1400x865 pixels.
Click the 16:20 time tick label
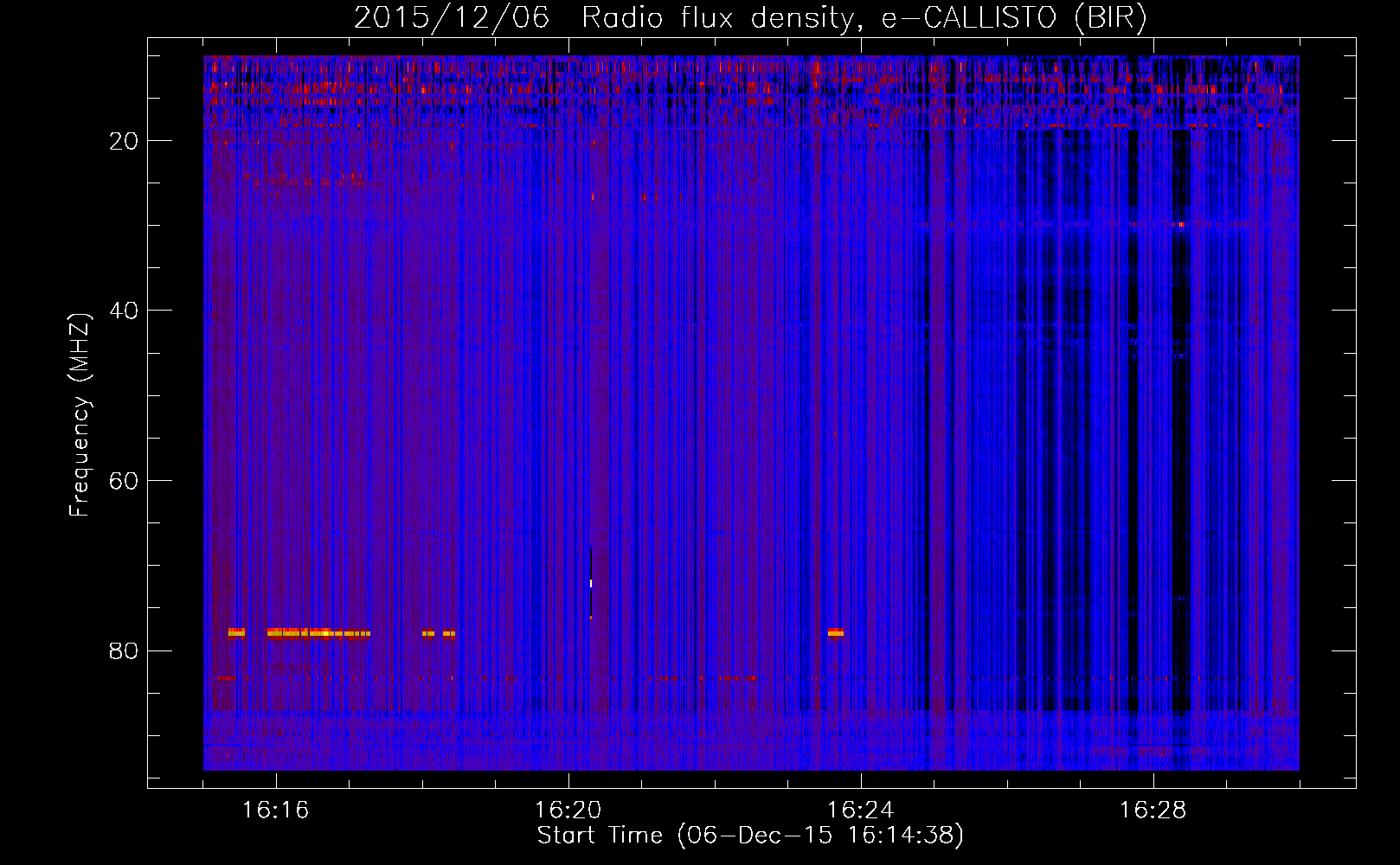(568, 811)
